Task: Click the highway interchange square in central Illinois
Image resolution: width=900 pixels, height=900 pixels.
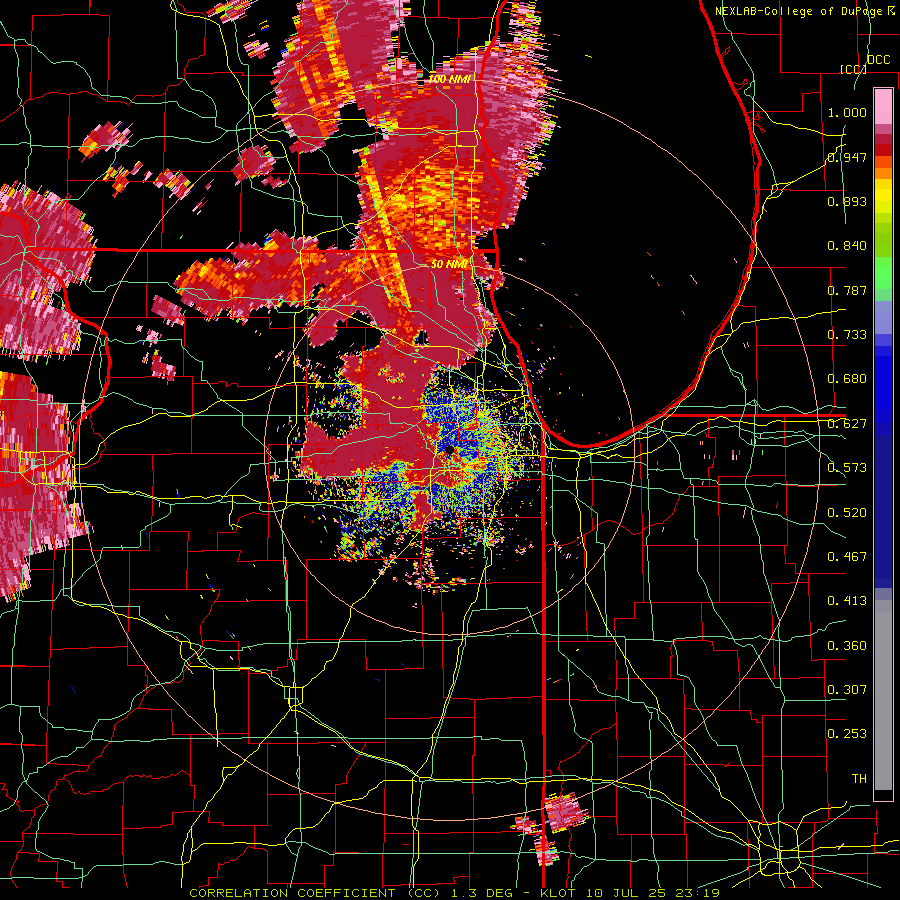Action: (x=294, y=695)
